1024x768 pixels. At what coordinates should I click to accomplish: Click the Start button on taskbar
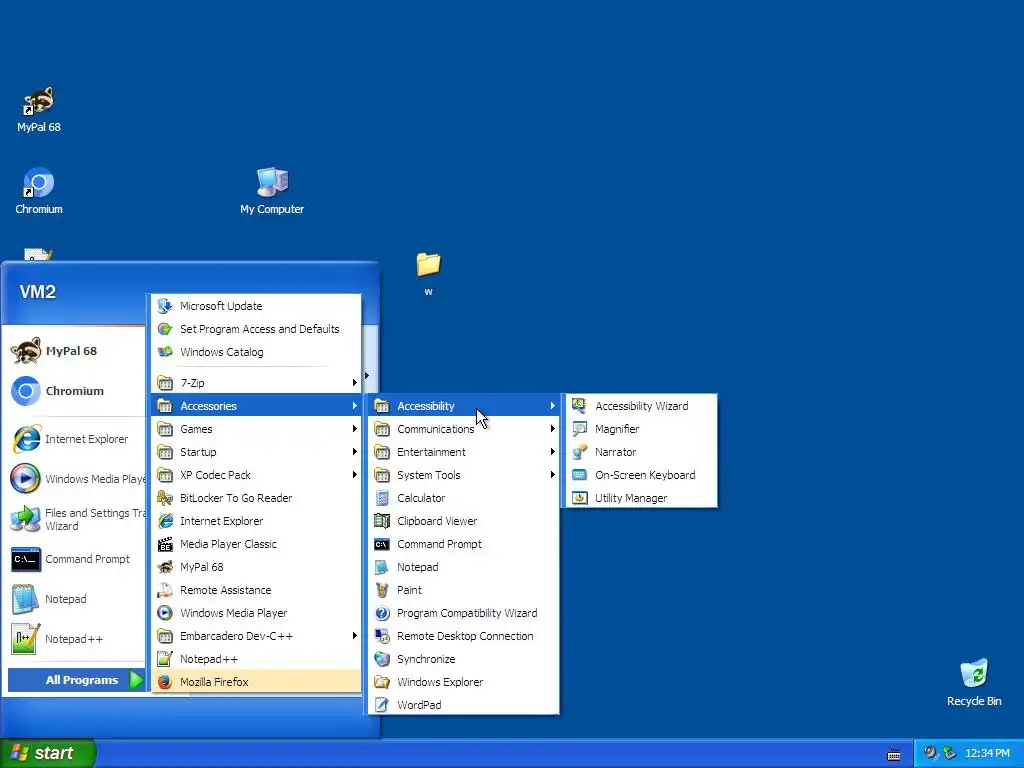[48, 753]
